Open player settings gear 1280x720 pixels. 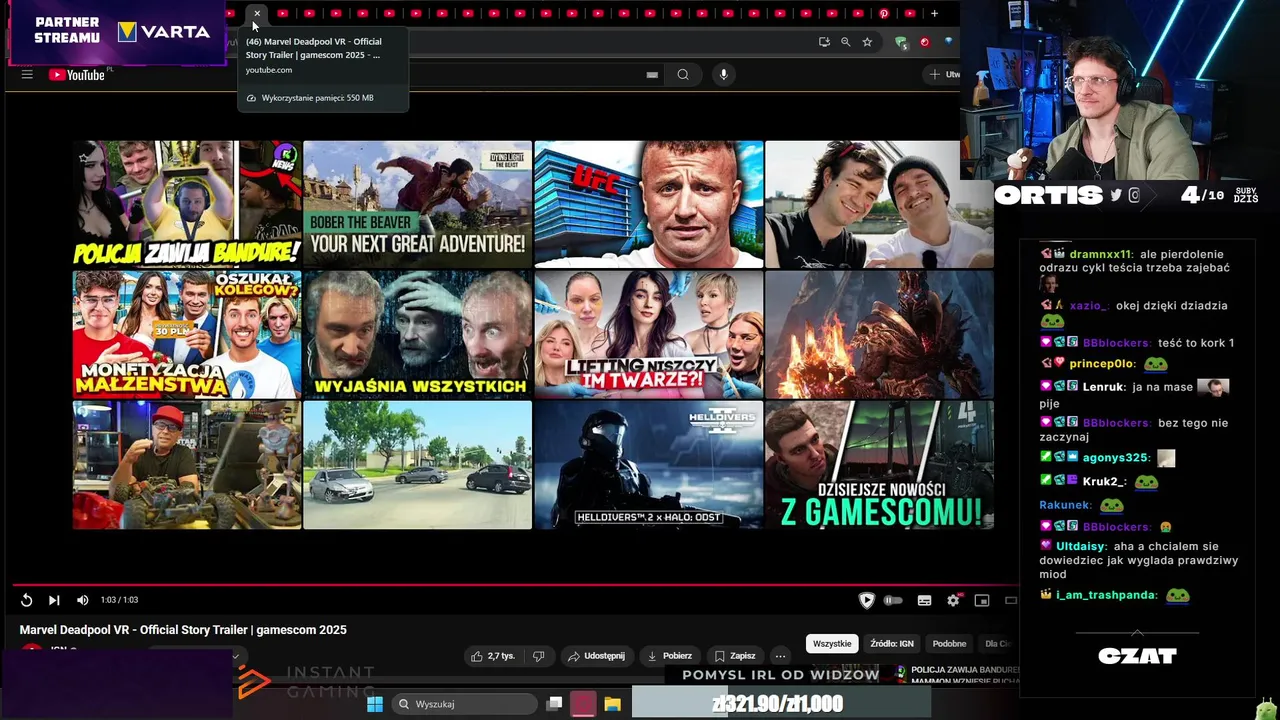[953, 600]
